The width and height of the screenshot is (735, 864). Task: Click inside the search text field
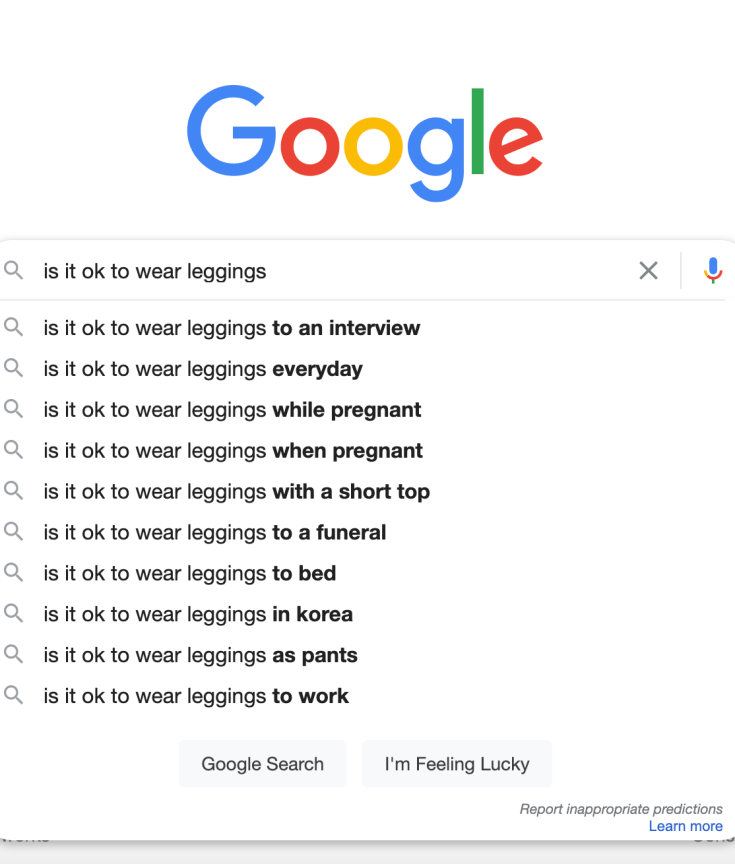[330, 271]
